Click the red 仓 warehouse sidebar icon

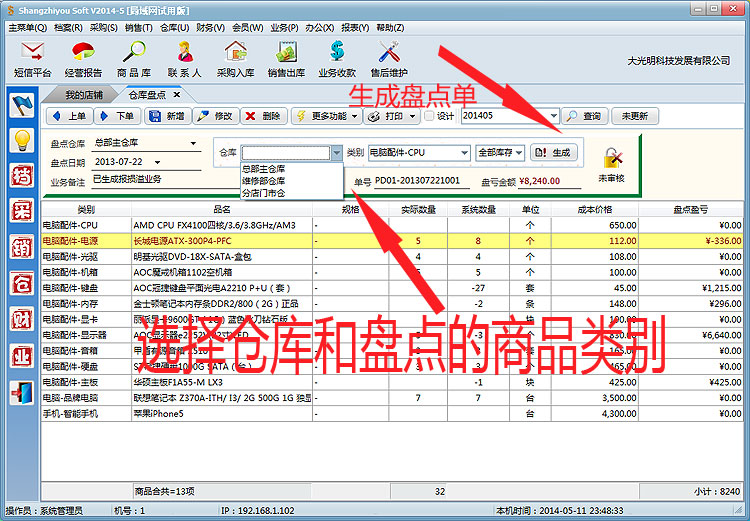point(22,283)
